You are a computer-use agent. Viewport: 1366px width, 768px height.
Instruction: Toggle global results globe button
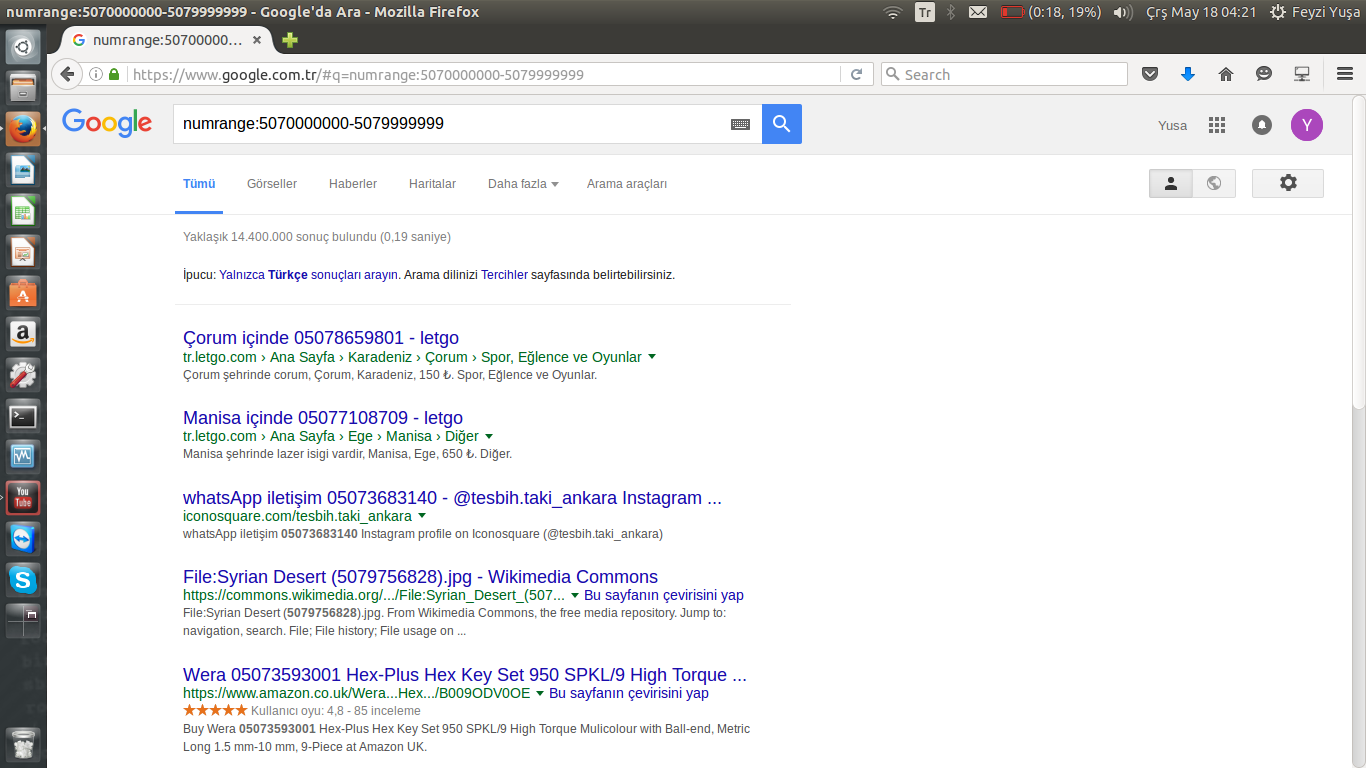[x=1214, y=183]
